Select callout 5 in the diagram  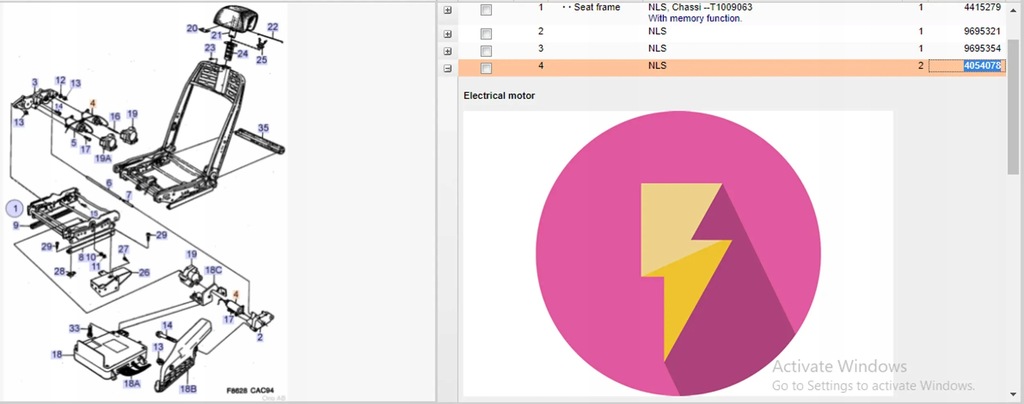[x=73, y=142]
